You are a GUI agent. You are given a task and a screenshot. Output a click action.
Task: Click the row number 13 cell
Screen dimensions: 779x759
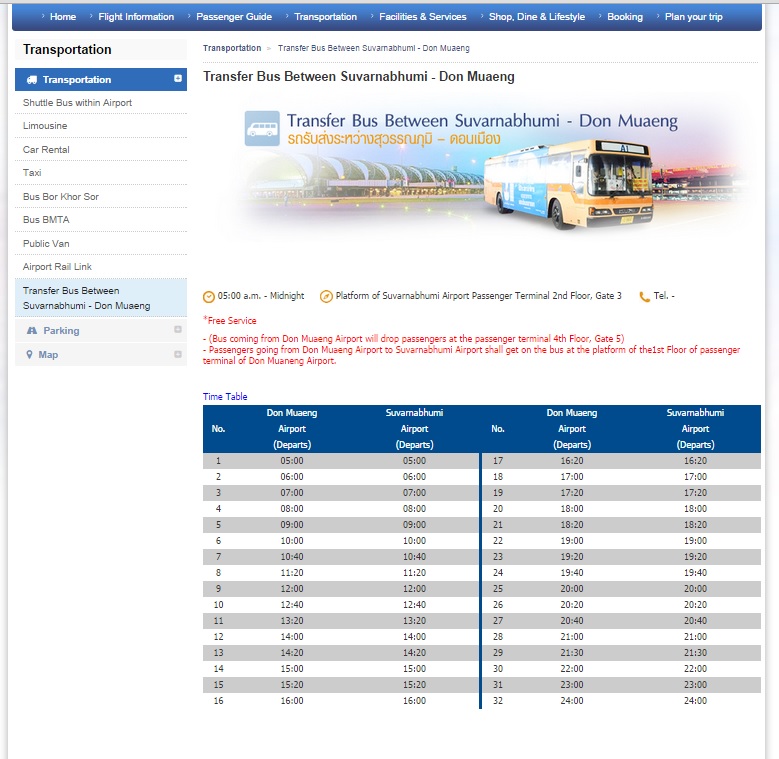(218, 652)
